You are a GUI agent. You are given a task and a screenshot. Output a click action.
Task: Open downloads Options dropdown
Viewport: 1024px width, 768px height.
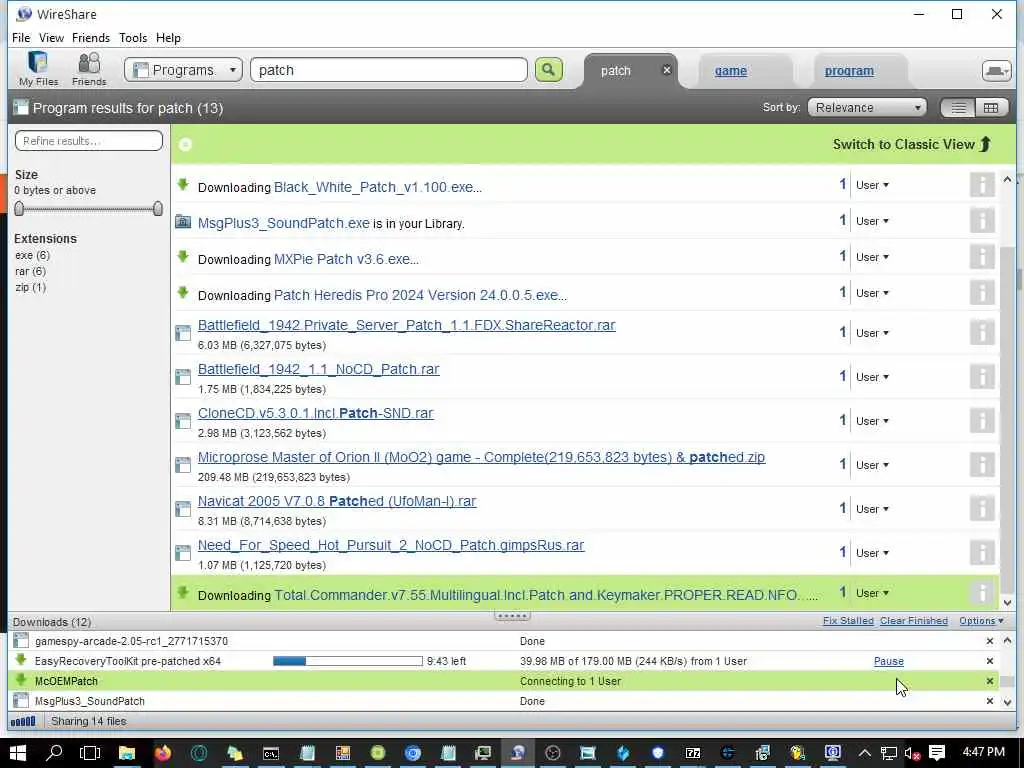point(981,621)
